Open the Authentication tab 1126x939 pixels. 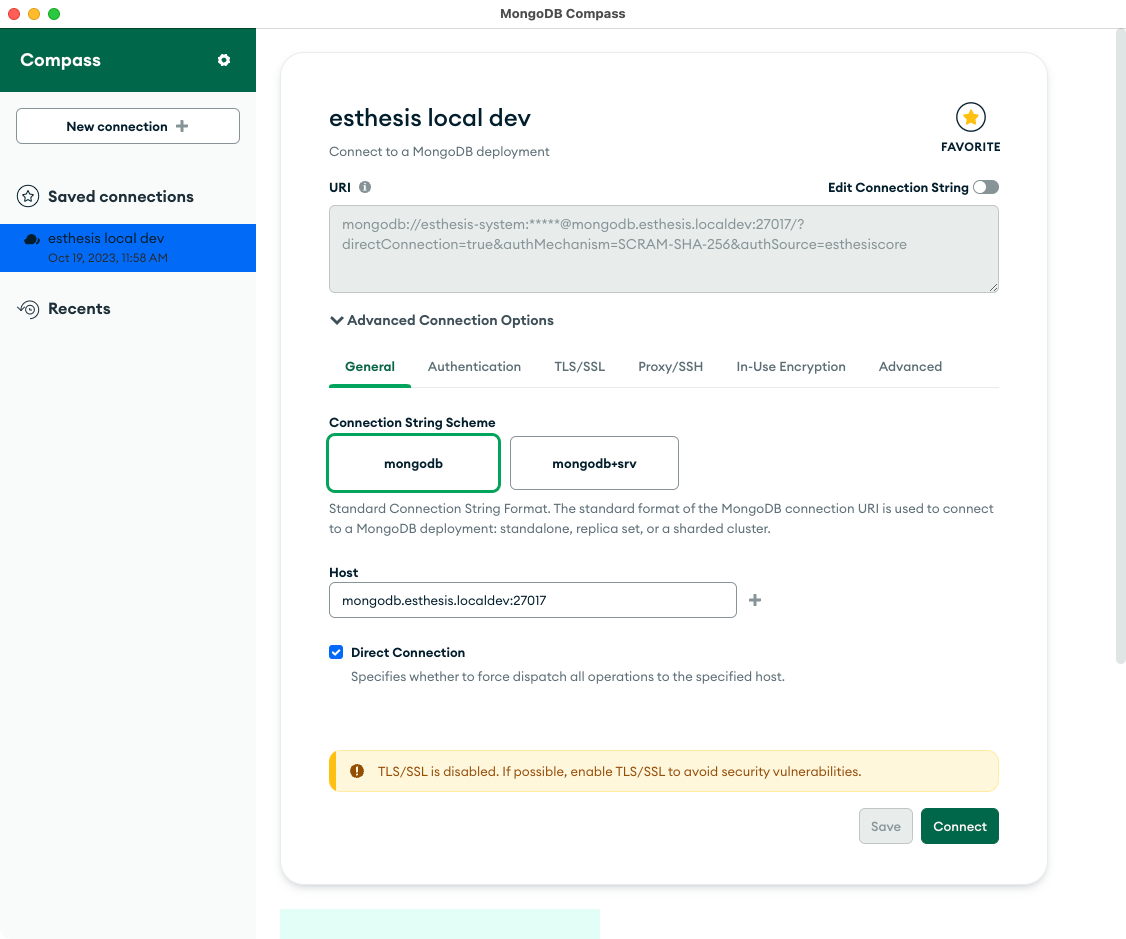pos(474,367)
